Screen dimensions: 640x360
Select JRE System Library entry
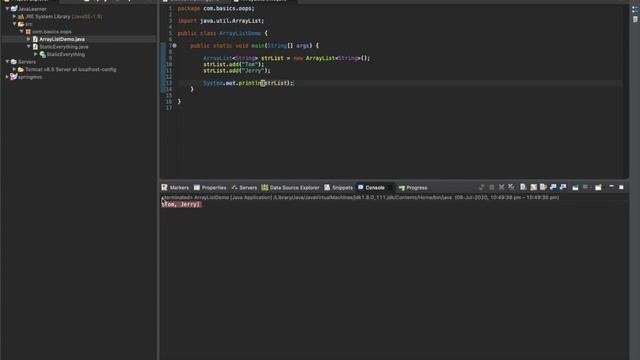click(x=64, y=16)
